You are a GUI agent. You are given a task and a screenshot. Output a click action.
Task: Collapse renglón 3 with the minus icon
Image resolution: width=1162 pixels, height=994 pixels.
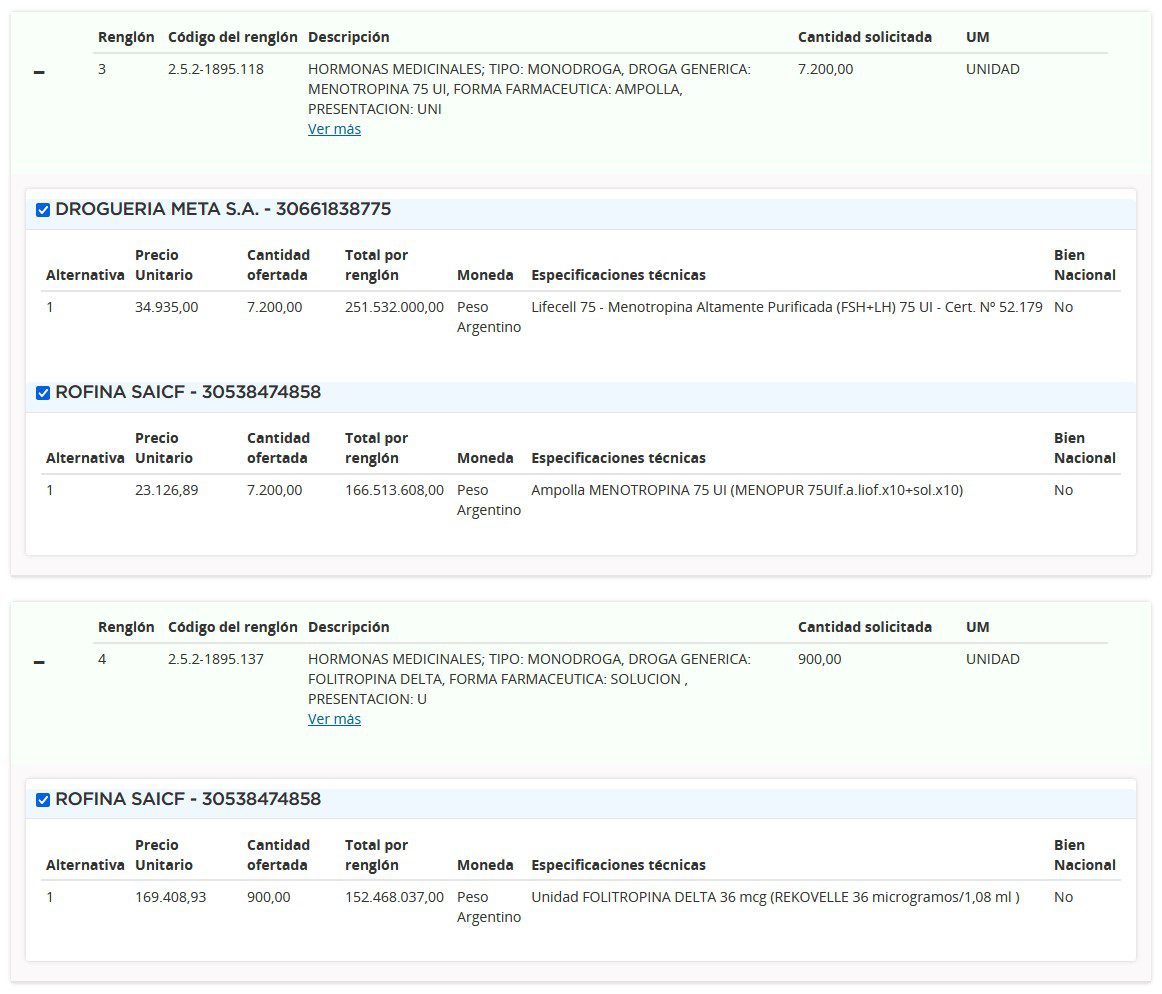coord(39,73)
